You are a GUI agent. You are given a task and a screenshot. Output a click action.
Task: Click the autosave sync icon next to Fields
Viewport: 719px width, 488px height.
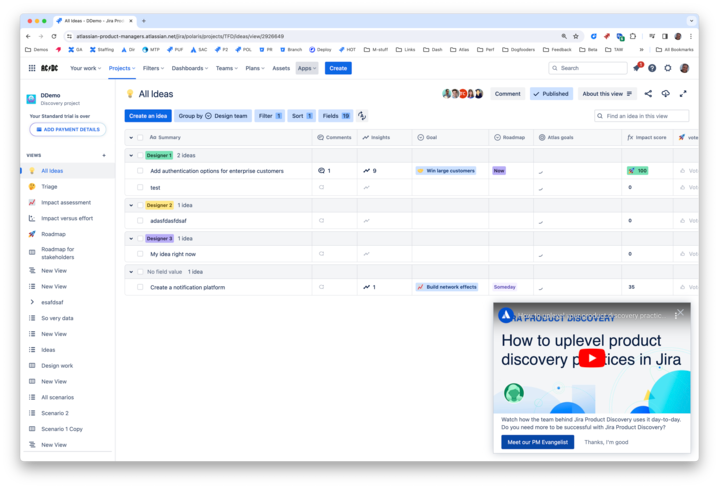[x=362, y=116]
